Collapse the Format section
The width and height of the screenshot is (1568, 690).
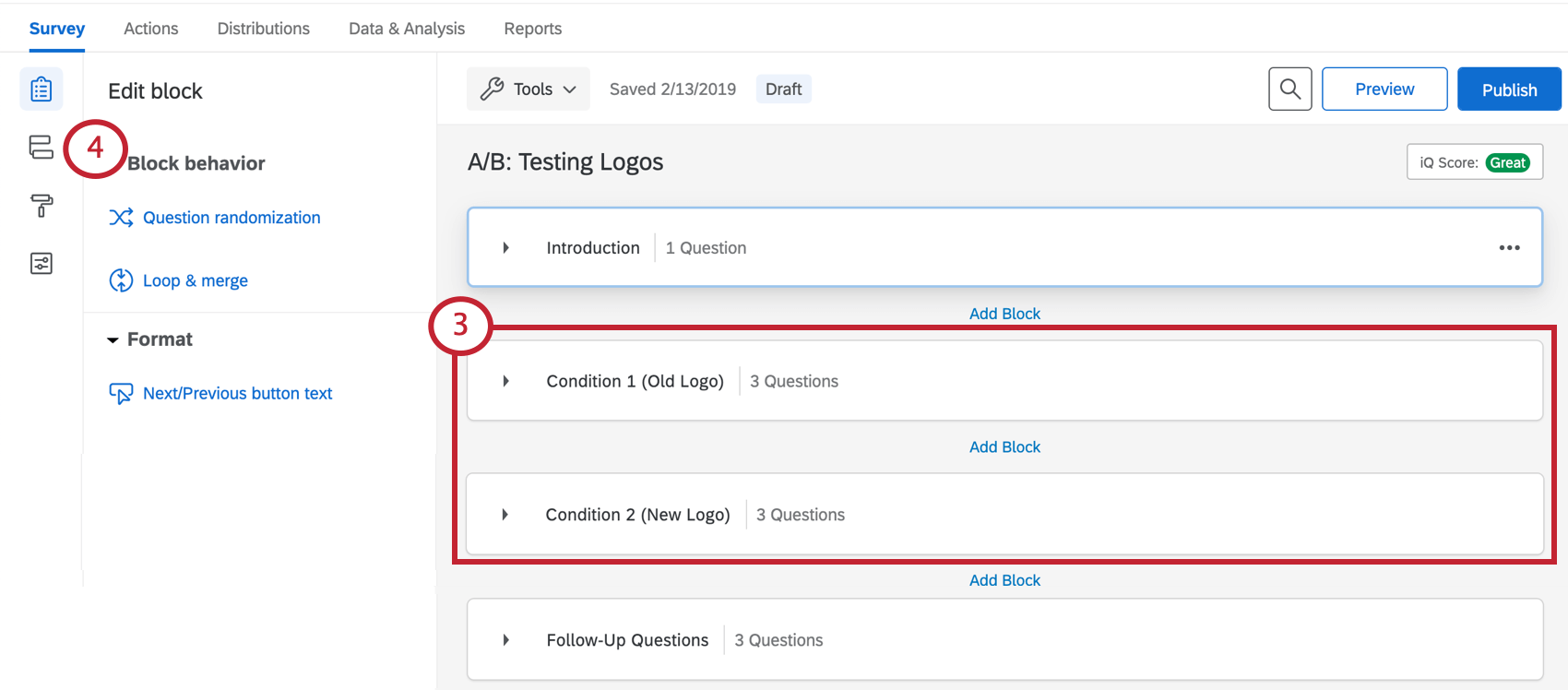113,340
